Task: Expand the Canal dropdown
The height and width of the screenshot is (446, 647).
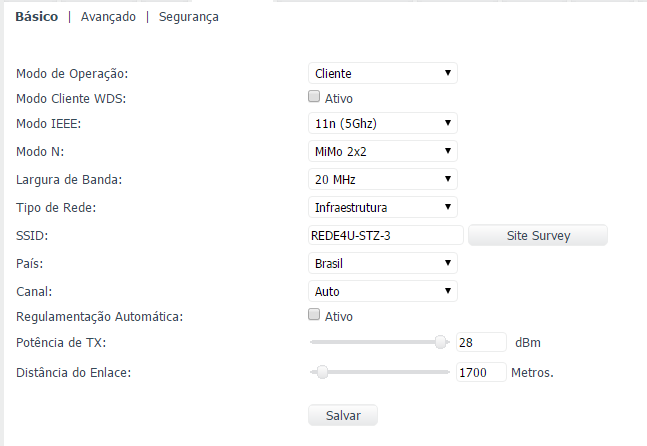Action: pyautogui.click(x=382, y=291)
